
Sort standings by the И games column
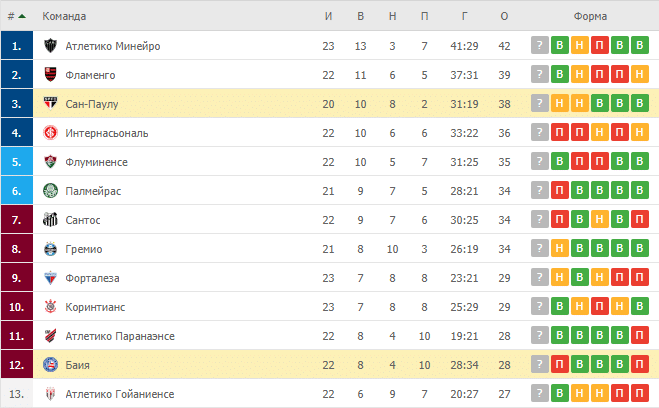coord(328,16)
